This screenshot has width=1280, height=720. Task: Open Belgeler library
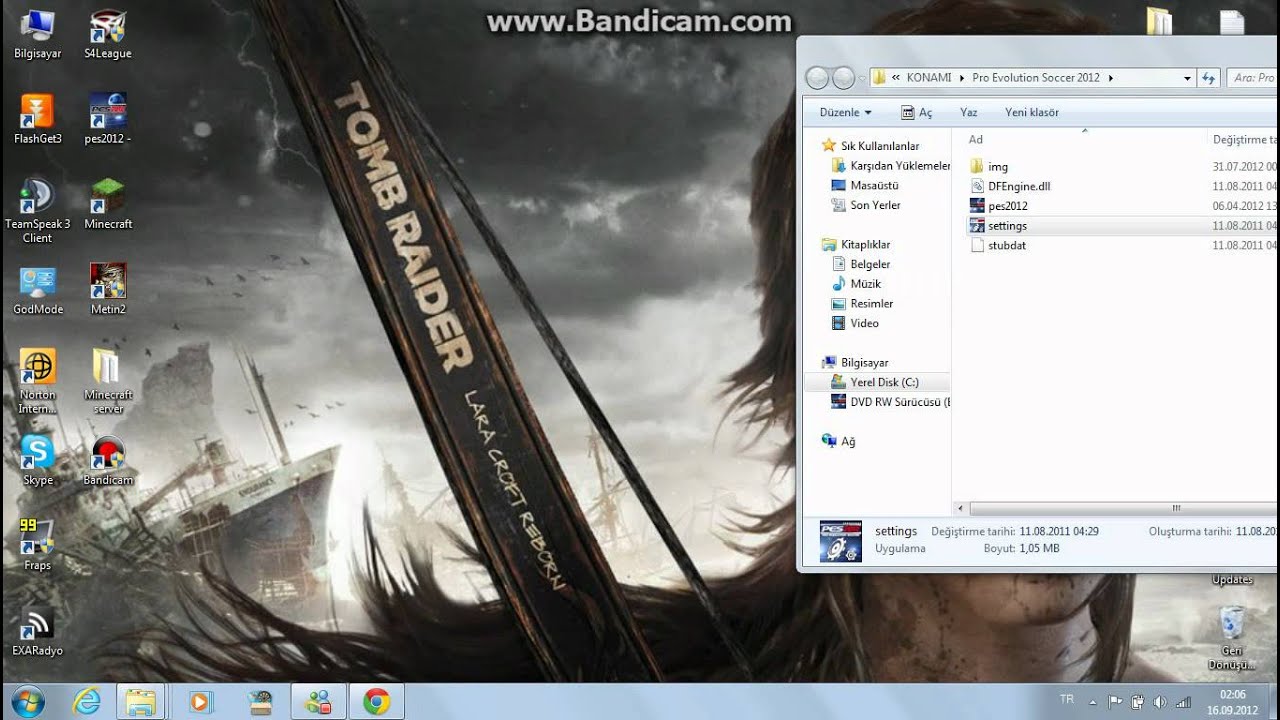(x=861, y=264)
